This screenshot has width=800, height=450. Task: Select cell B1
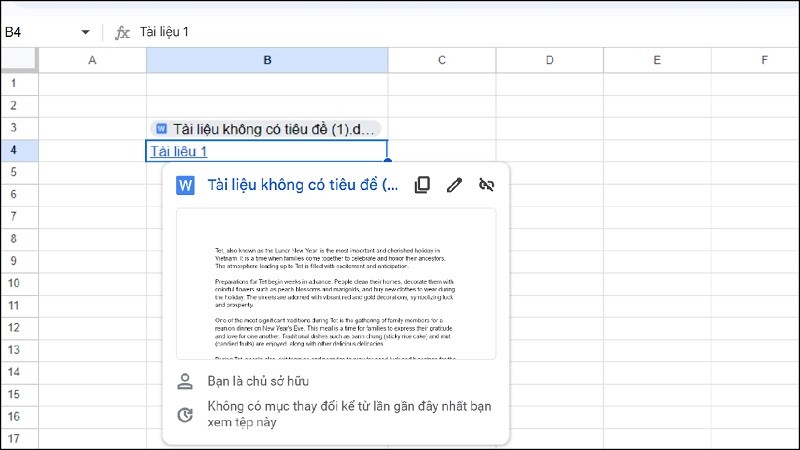click(267, 83)
